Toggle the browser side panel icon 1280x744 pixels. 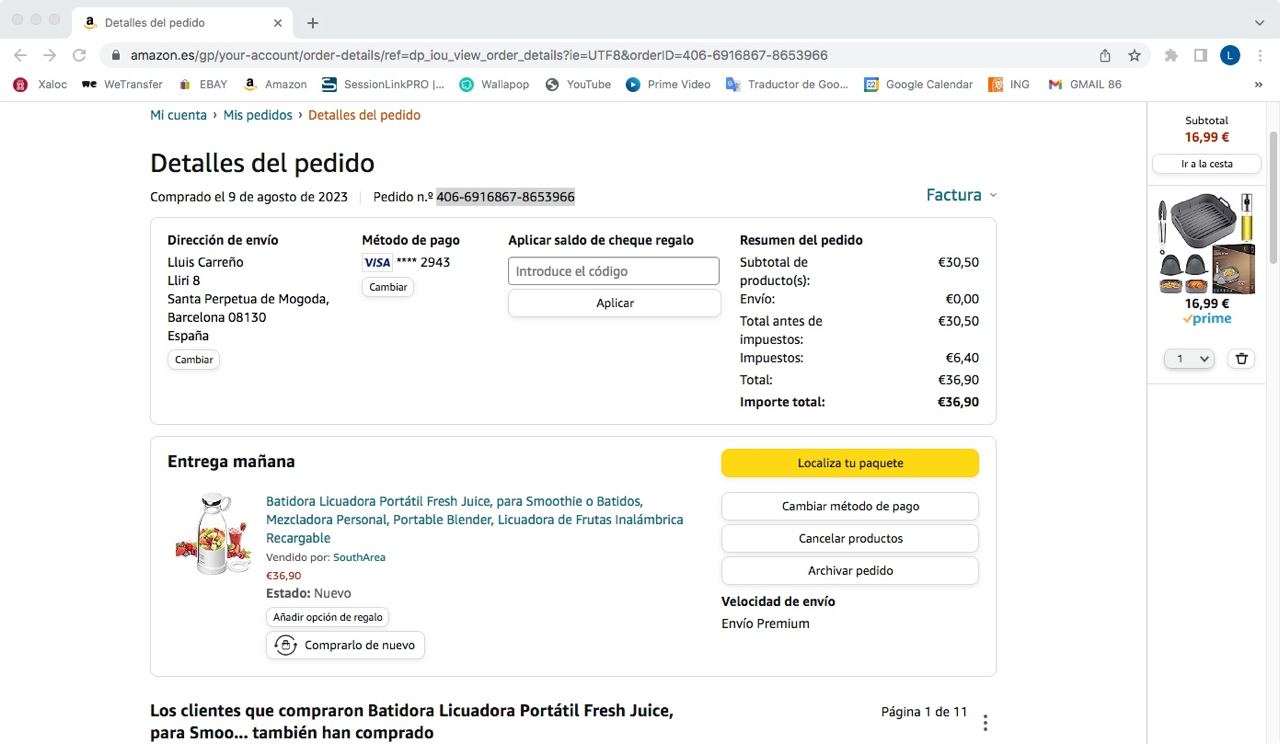pos(1201,55)
